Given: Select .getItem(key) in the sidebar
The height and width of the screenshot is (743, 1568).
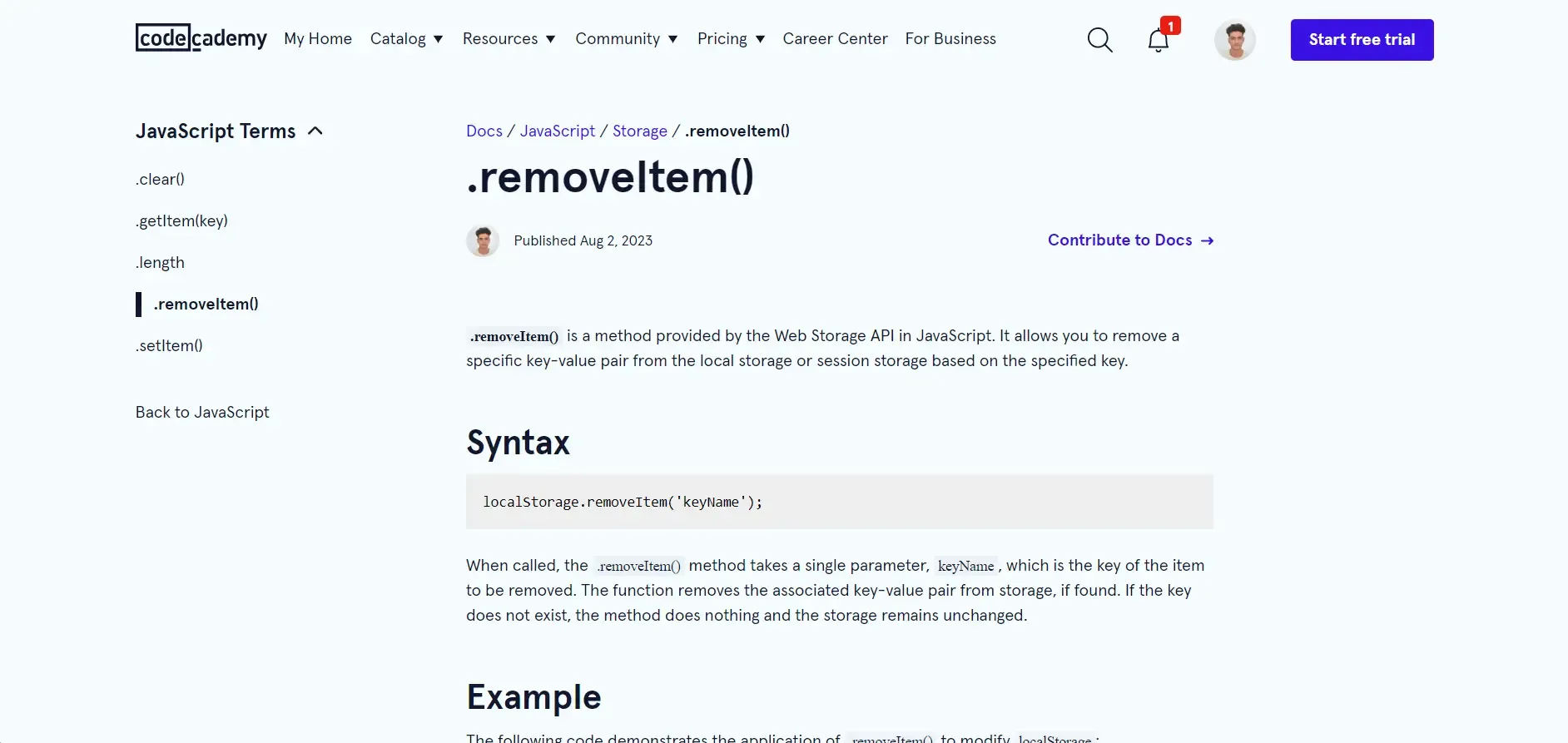Looking at the screenshot, I should tap(181, 221).
